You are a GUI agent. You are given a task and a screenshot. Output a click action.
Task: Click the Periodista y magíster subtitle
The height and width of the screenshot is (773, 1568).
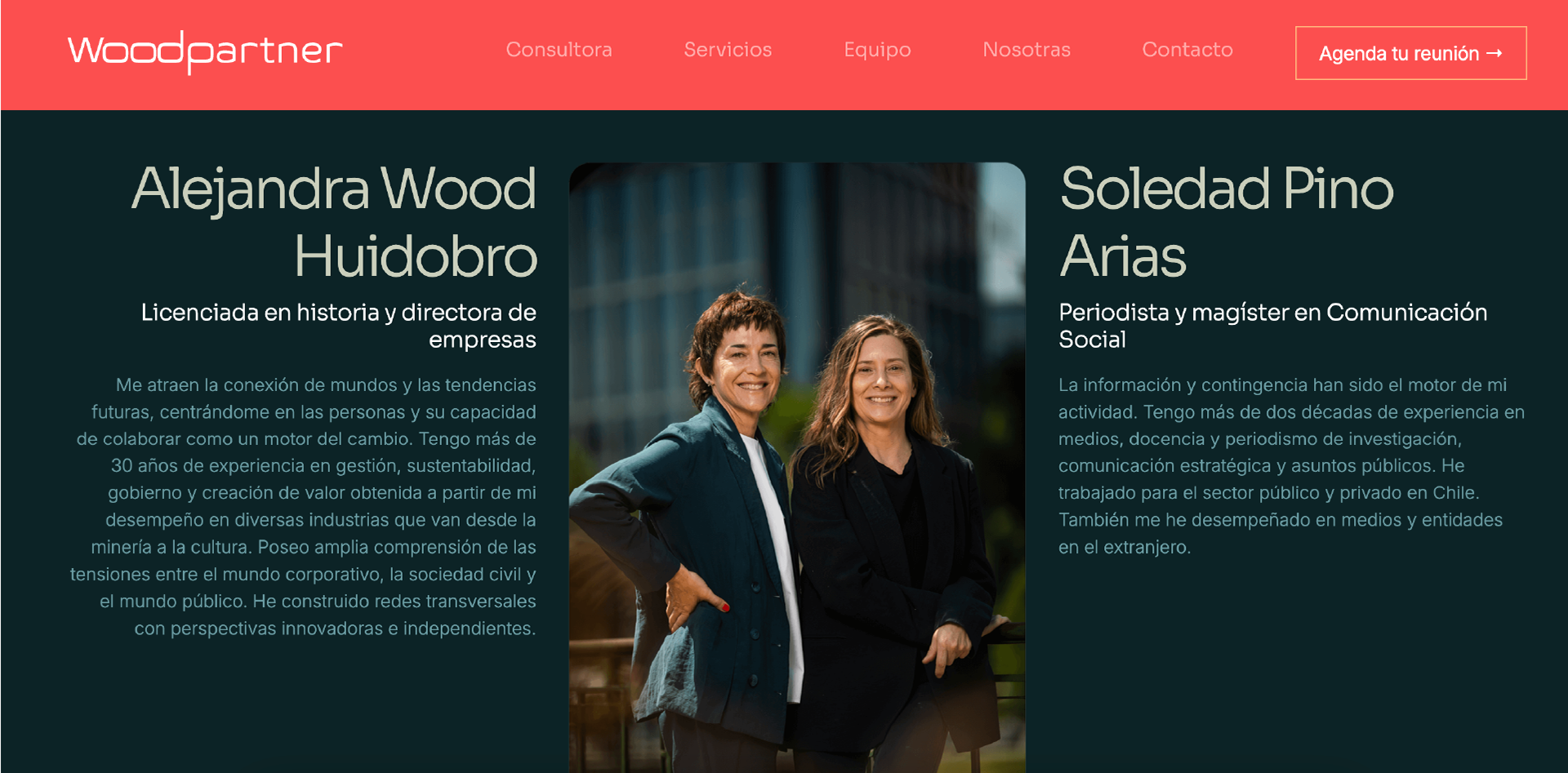(x=1272, y=326)
